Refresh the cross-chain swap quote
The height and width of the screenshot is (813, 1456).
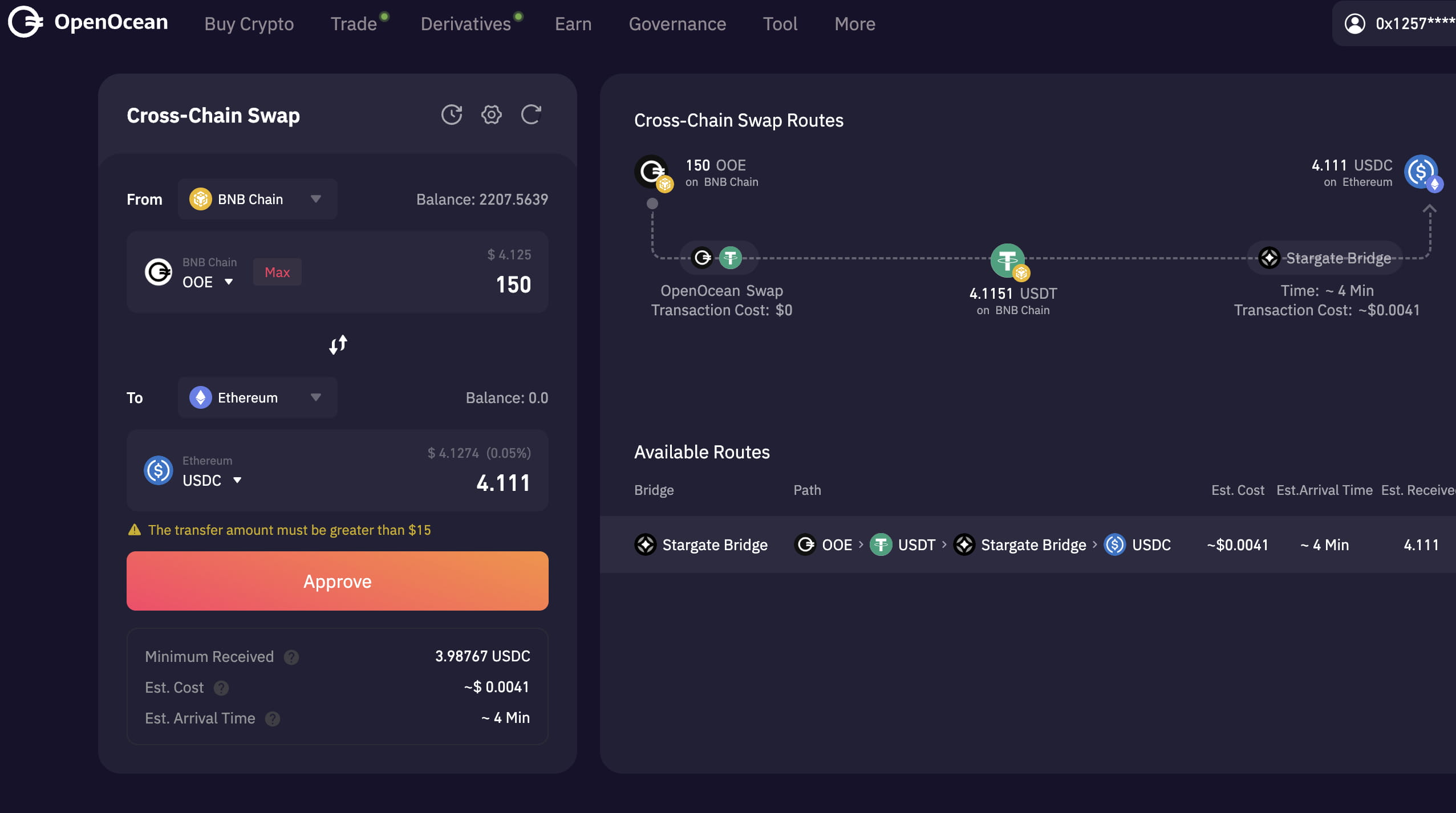[531, 115]
